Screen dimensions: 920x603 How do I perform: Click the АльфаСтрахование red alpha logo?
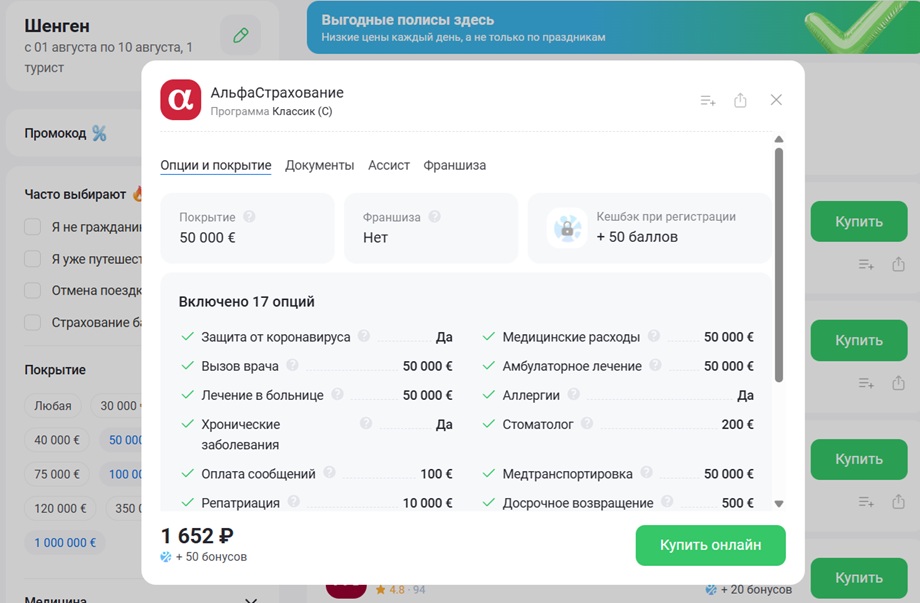pos(181,100)
